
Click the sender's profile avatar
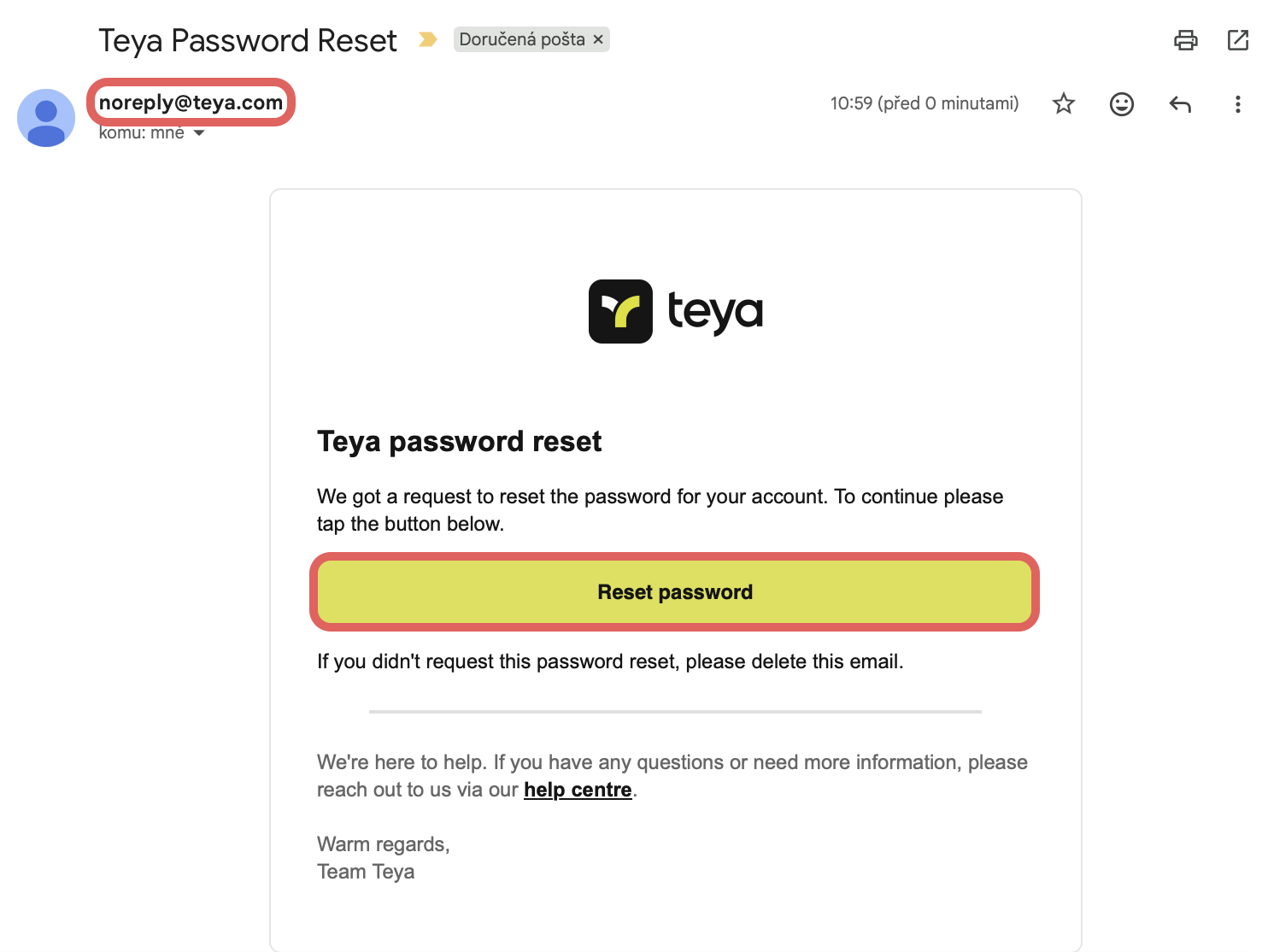point(46,118)
